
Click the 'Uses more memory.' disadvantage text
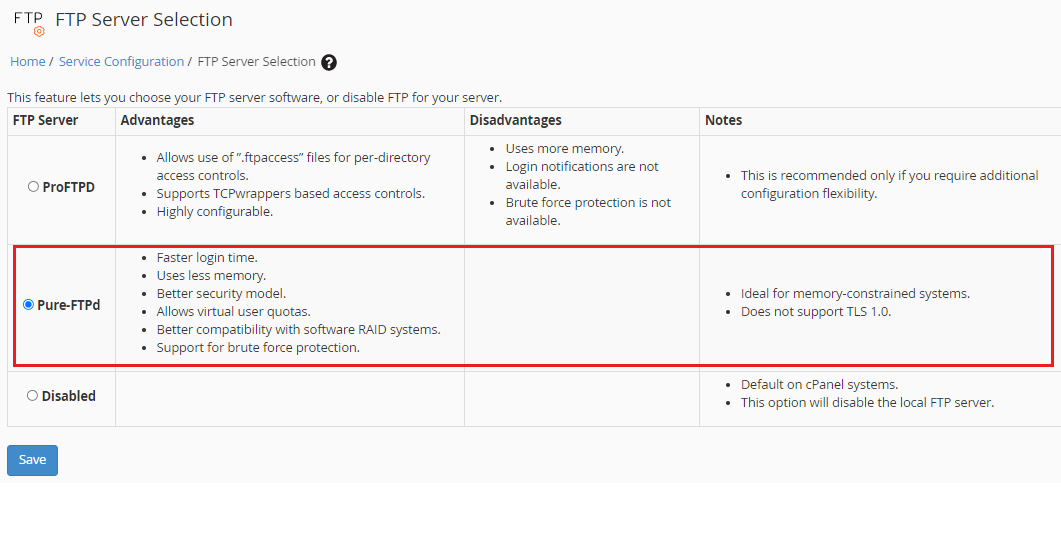click(x=564, y=149)
